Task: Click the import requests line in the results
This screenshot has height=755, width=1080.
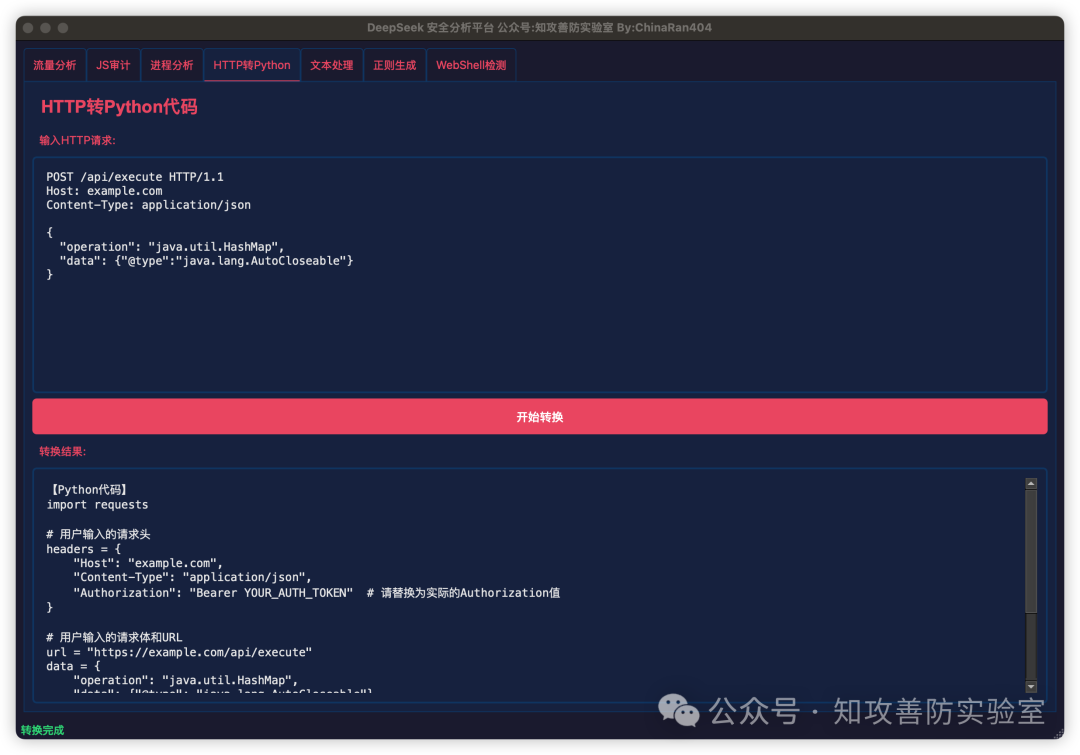Action: click(97, 505)
